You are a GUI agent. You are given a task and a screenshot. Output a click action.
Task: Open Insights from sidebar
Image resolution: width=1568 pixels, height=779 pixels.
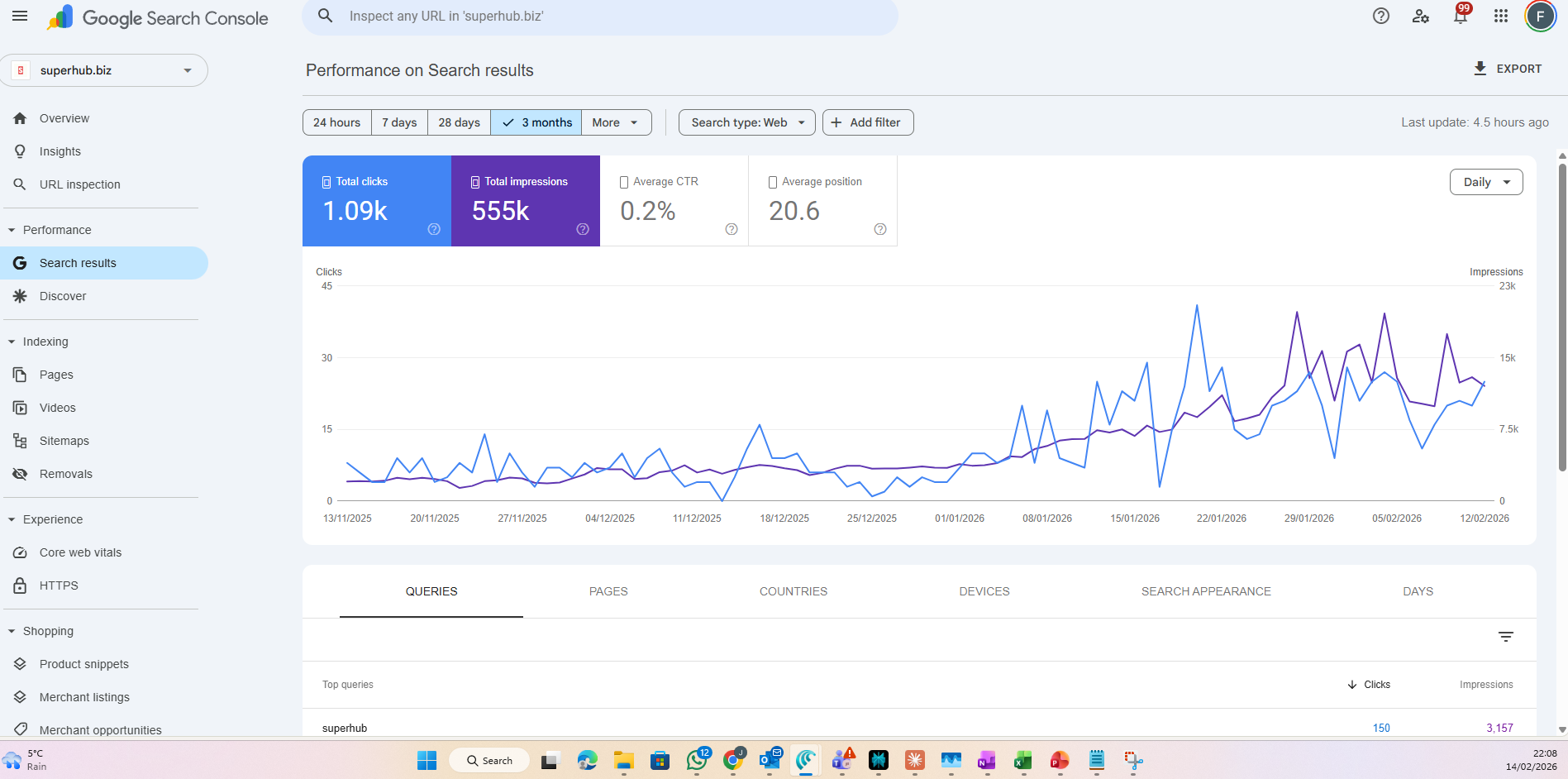click(x=104, y=151)
